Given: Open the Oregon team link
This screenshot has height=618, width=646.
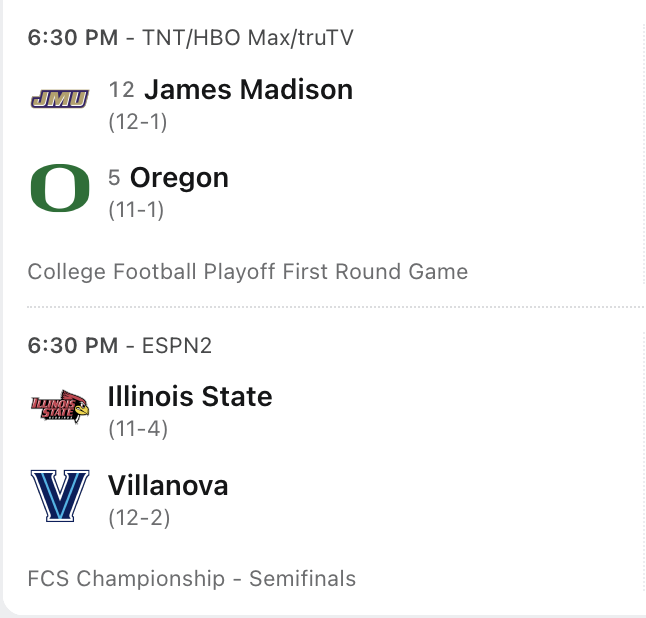Looking at the screenshot, I should (179, 178).
